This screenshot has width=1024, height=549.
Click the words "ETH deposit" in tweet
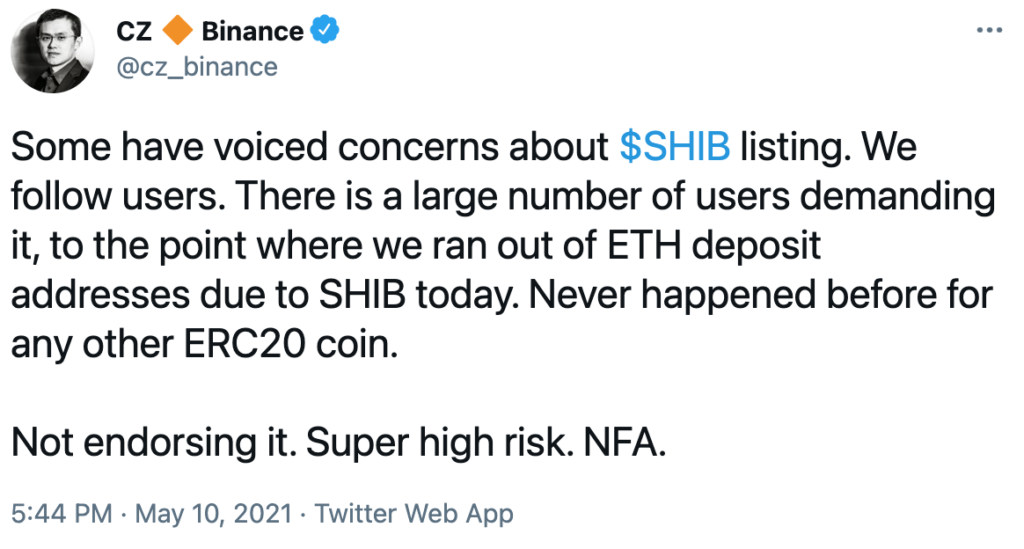(714, 245)
